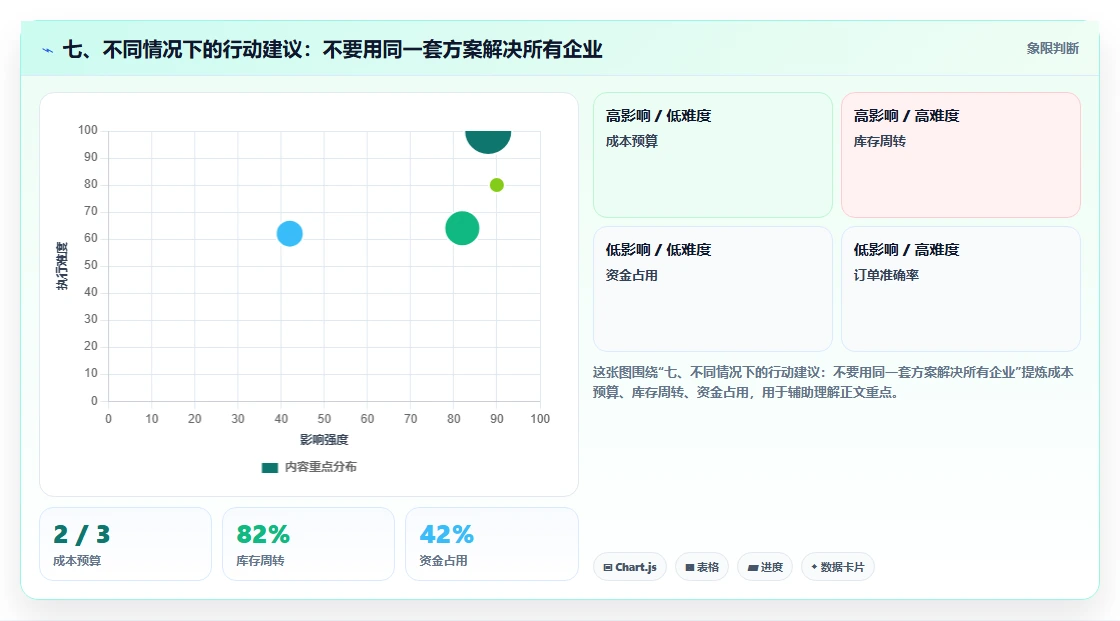The width and height of the screenshot is (1120, 621).
Task: Select the 数据卡片 tag chip
Action: pos(838,567)
